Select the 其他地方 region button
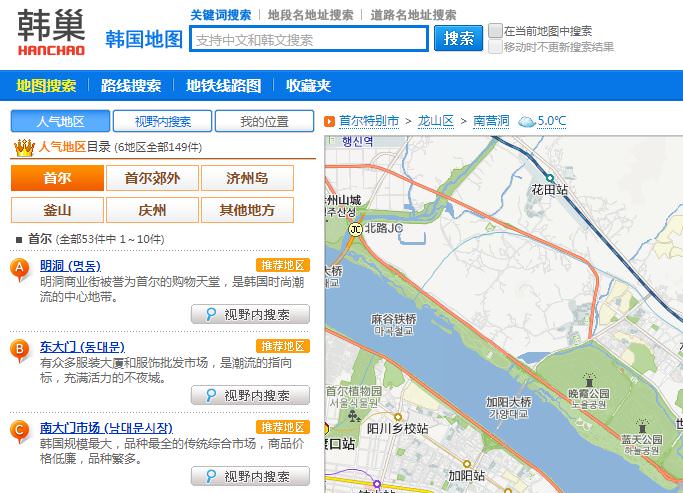The height and width of the screenshot is (493, 683). click(x=247, y=210)
